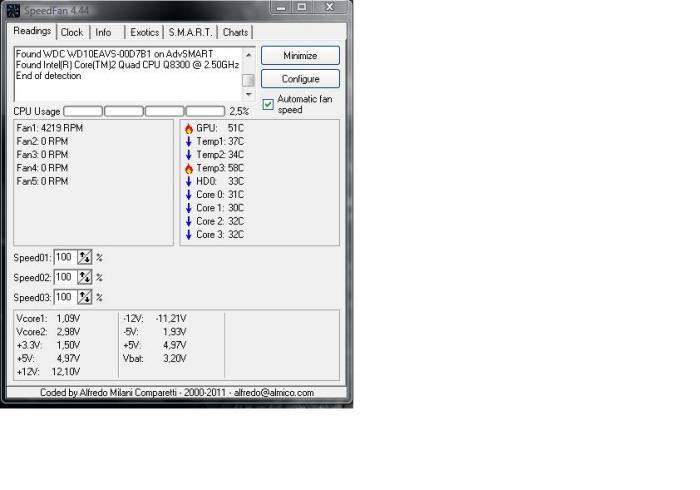Click the SpeedFan app icon in title bar

click(x=13, y=10)
